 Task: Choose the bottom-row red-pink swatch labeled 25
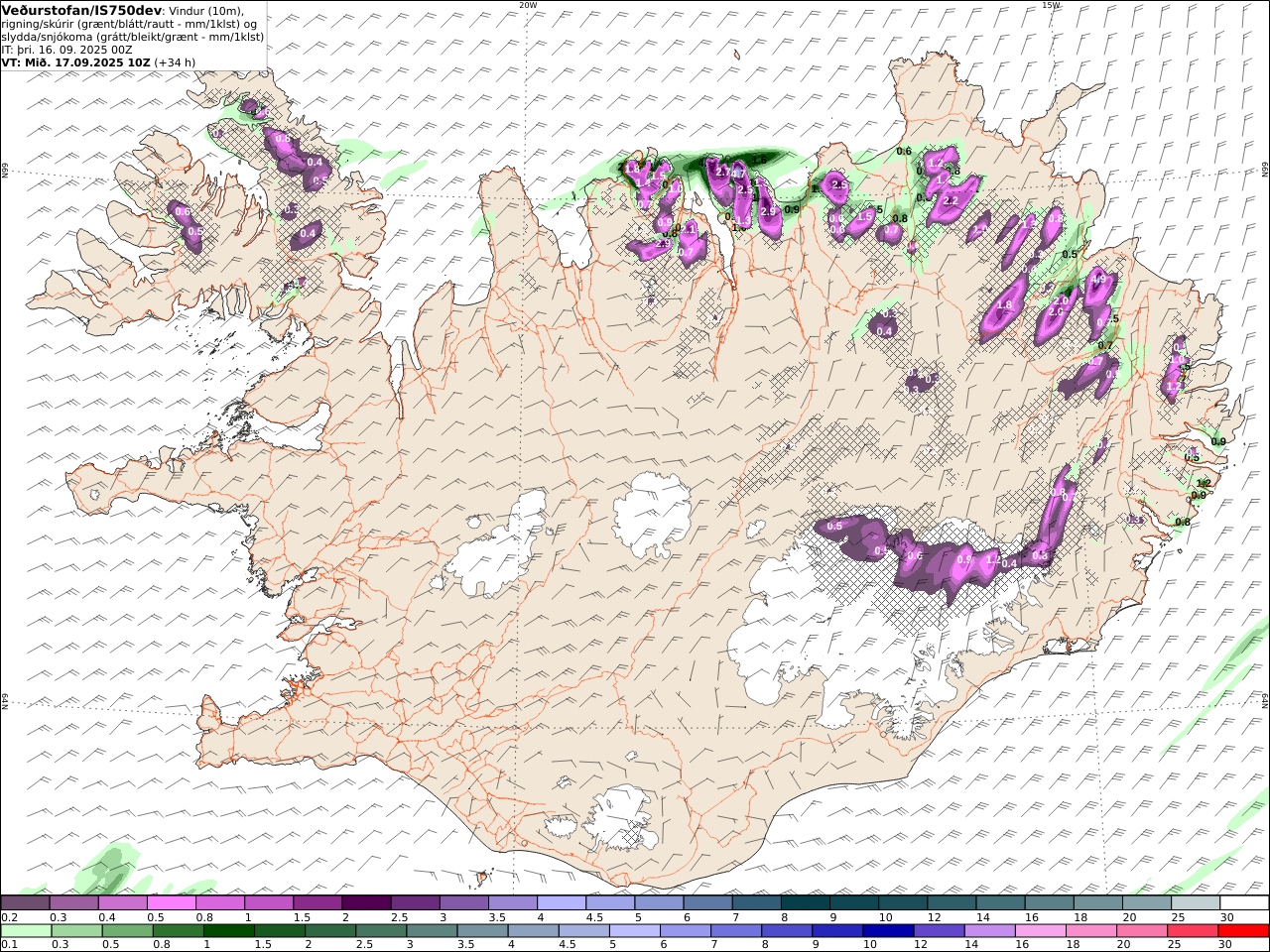(1192, 931)
